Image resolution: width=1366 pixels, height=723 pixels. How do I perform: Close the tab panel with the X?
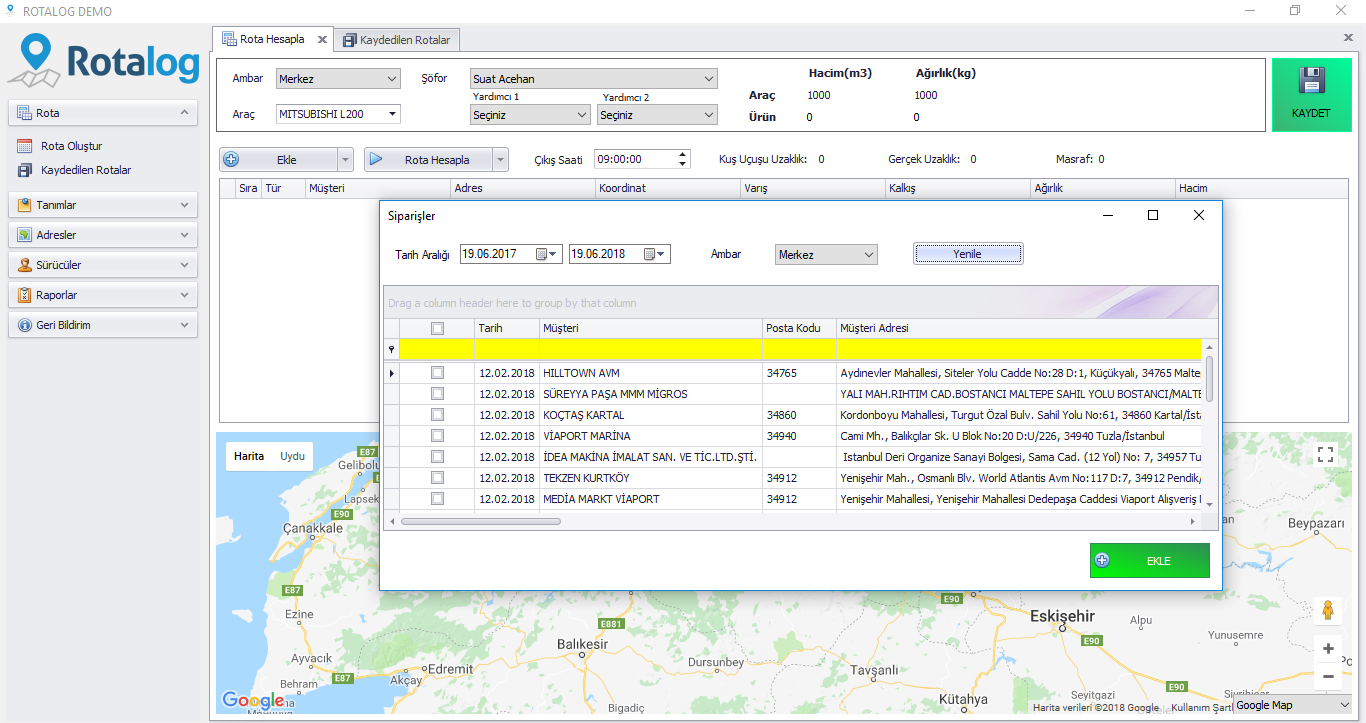coord(1348,37)
